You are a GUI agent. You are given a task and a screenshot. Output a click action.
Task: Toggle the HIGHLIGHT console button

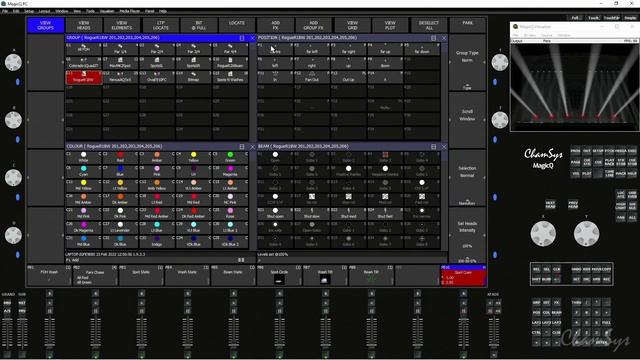621,206
